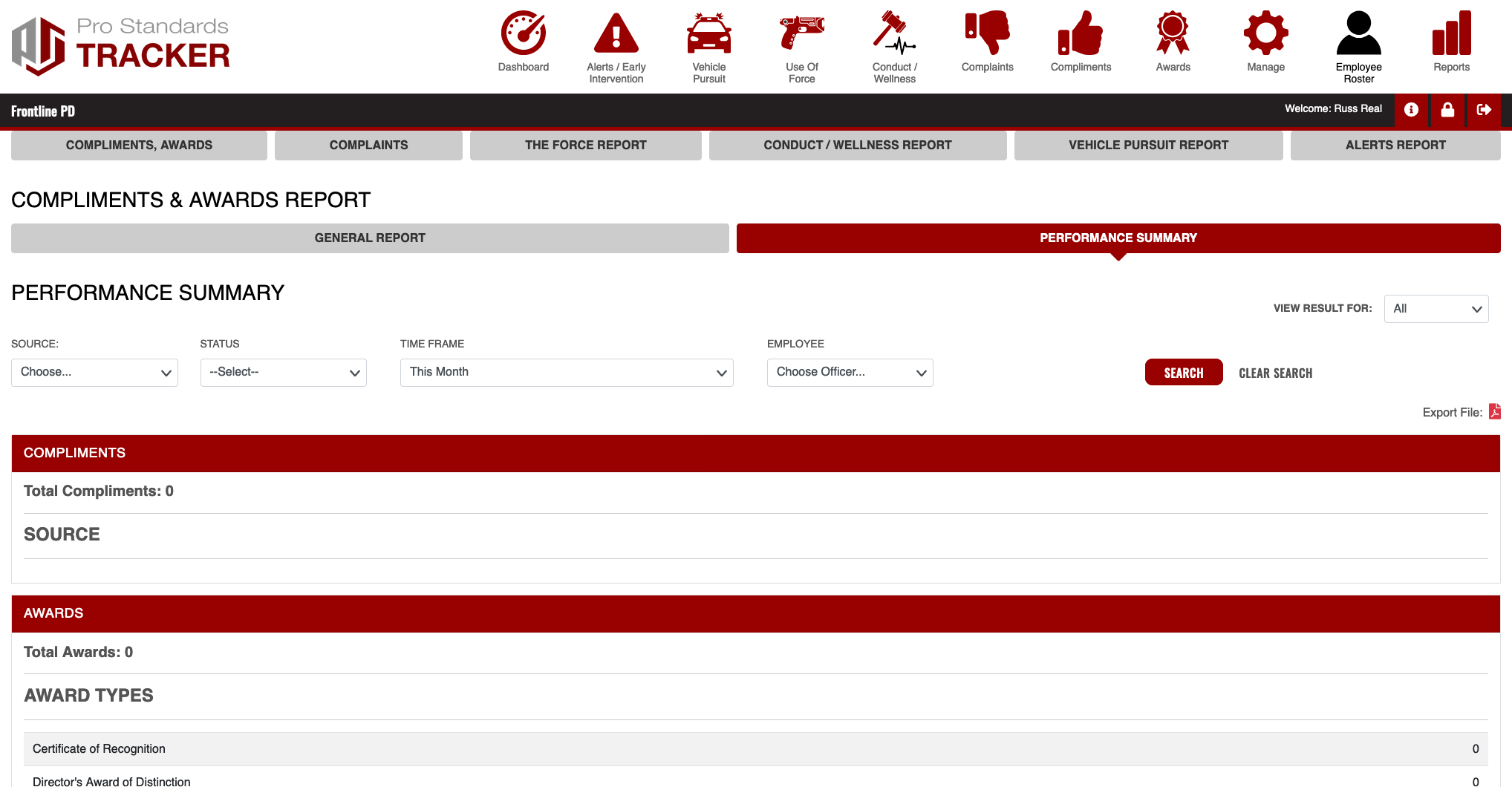1512x787 pixels.
Task: Expand the Choose Officer dropdown
Action: coord(850,373)
